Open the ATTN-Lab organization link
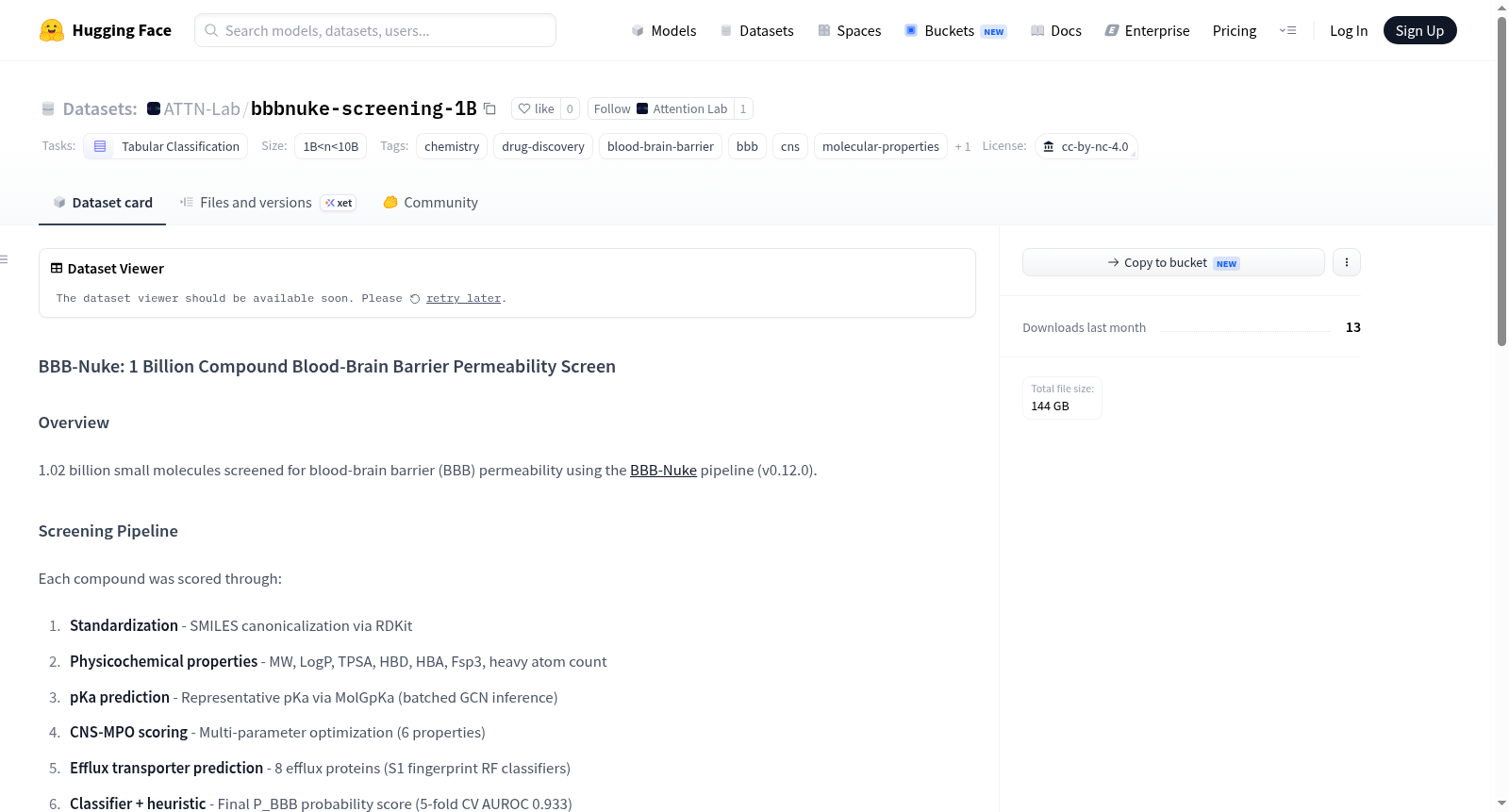 tap(202, 108)
